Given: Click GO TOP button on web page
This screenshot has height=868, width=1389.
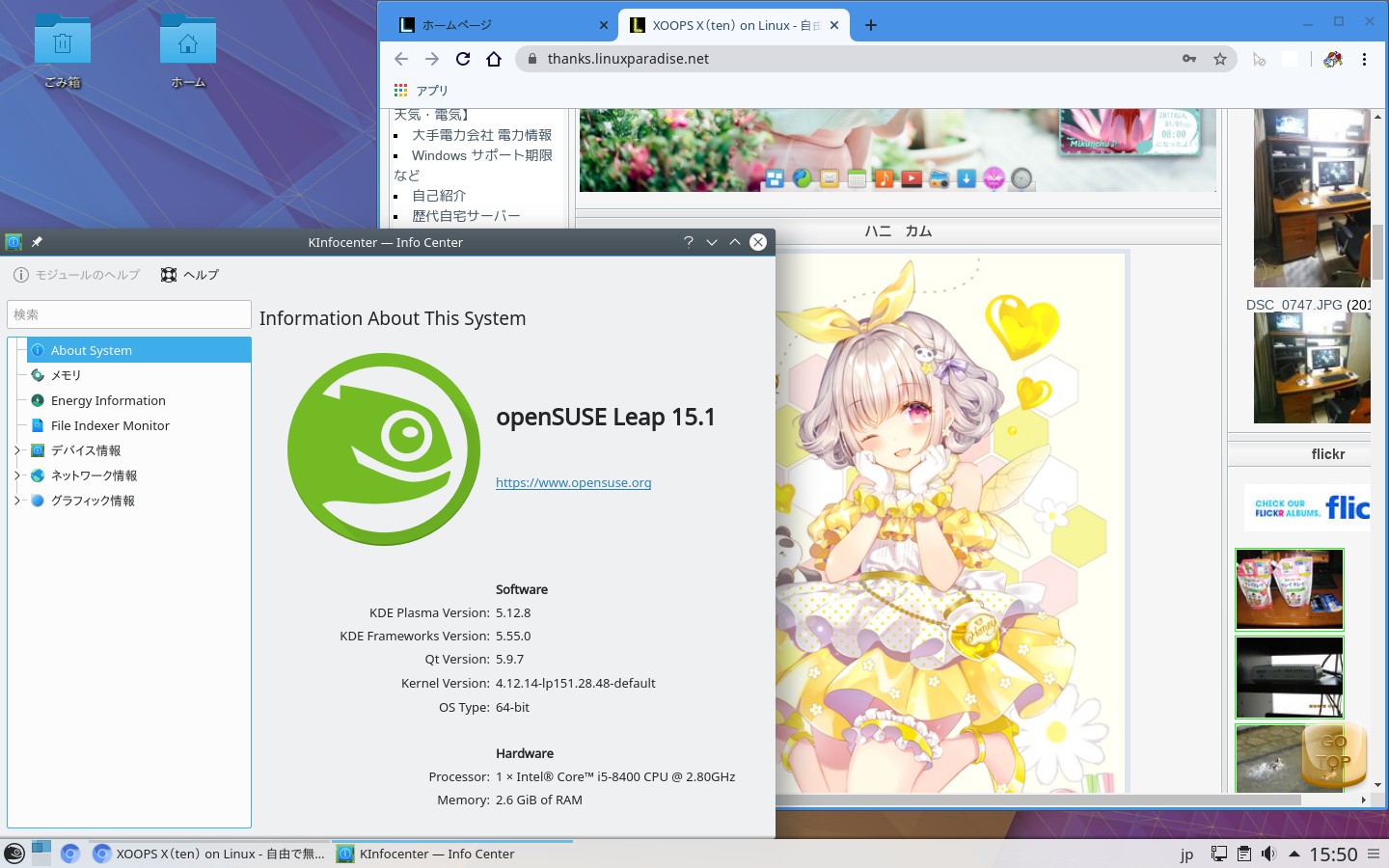Looking at the screenshot, I should tap(1334, 753).
